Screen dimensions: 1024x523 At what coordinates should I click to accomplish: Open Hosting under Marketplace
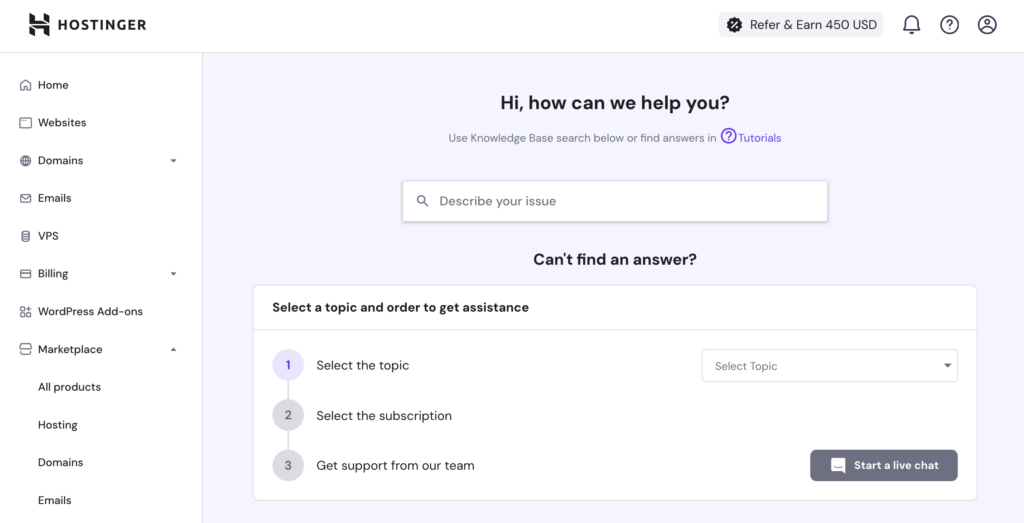pos(57,425)
